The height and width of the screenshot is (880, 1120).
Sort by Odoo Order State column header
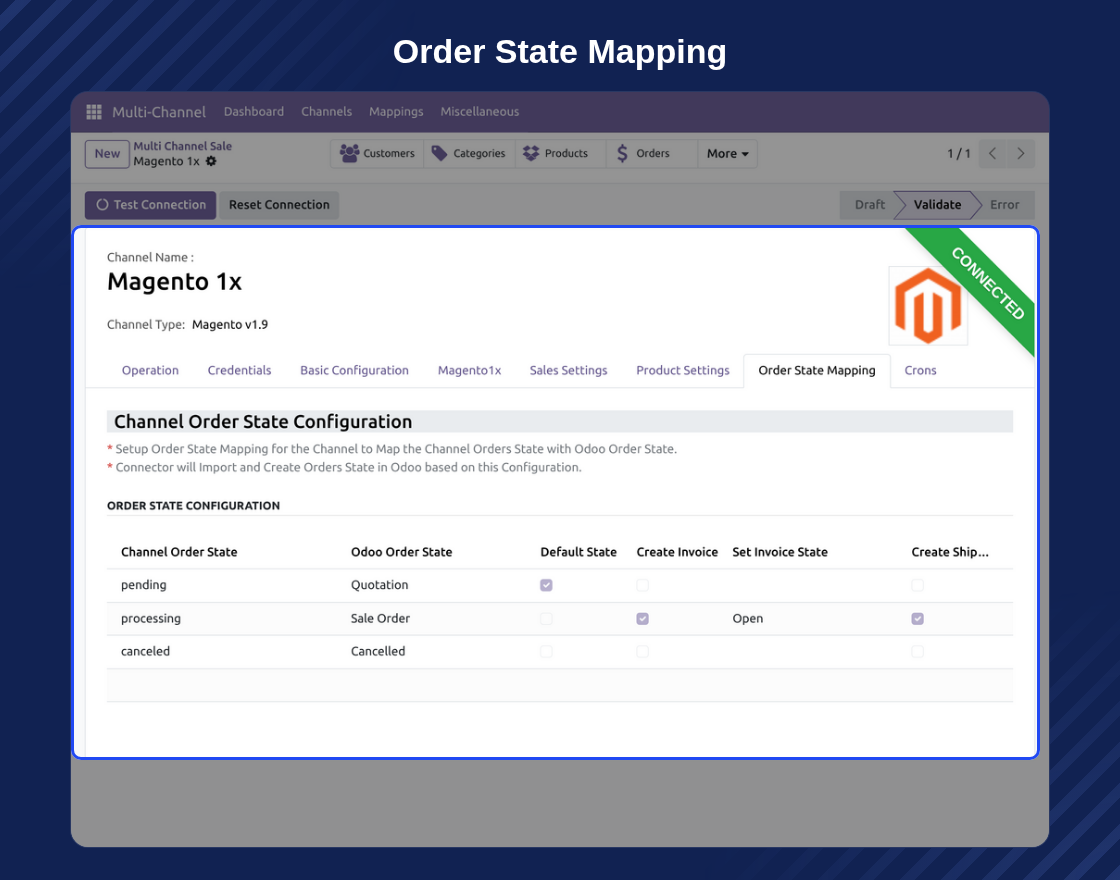(401, 552)
